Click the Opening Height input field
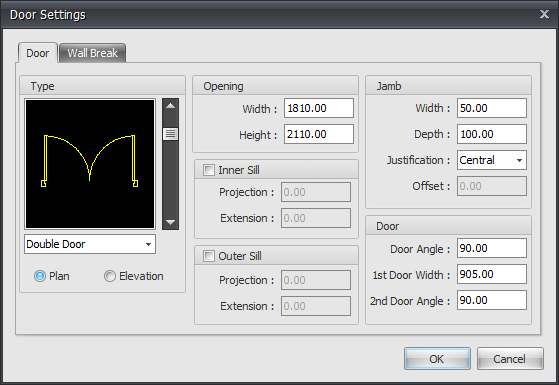 coord(319,134)
